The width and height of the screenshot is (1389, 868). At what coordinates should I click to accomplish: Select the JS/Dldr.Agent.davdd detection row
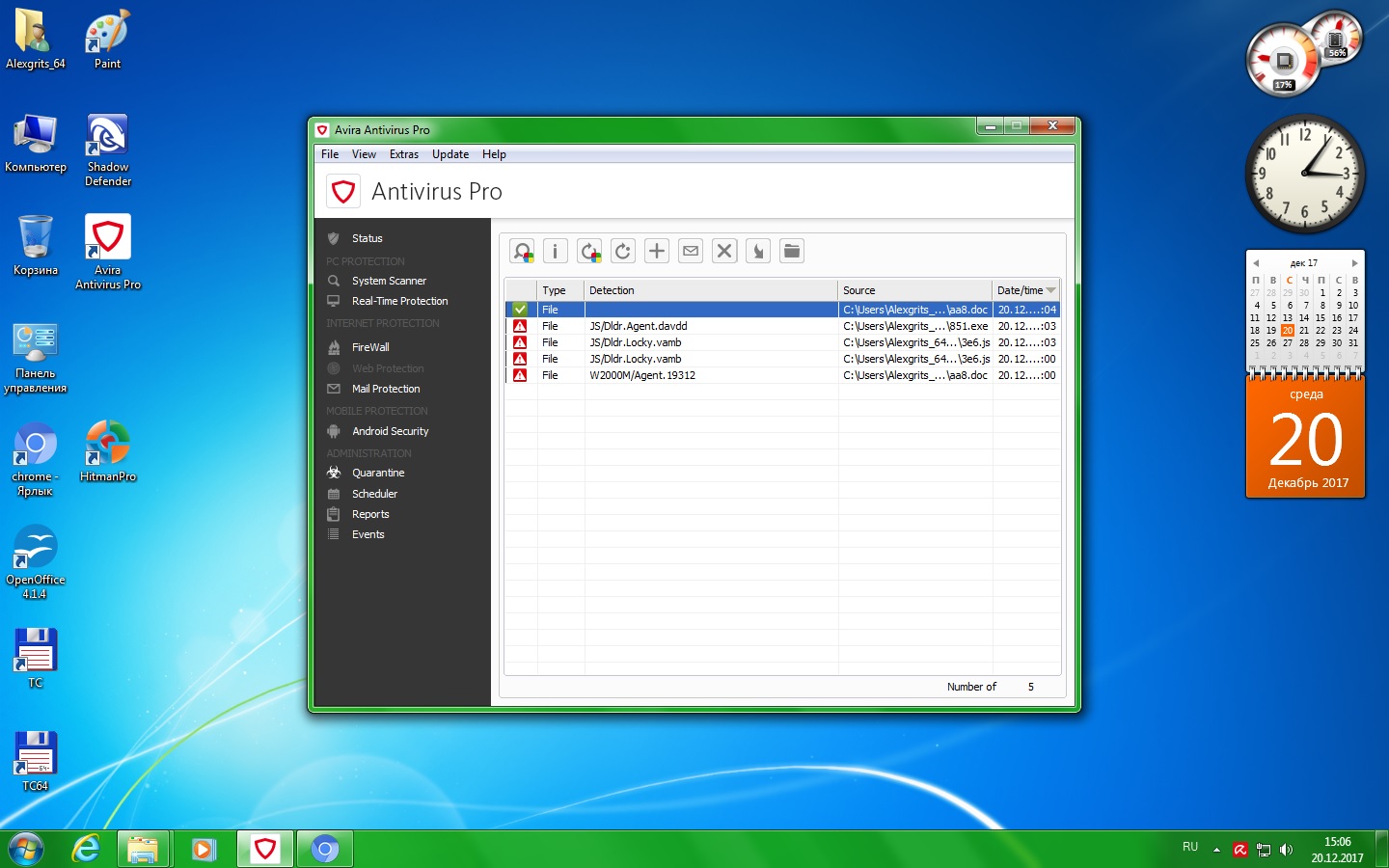pos(639,326)
